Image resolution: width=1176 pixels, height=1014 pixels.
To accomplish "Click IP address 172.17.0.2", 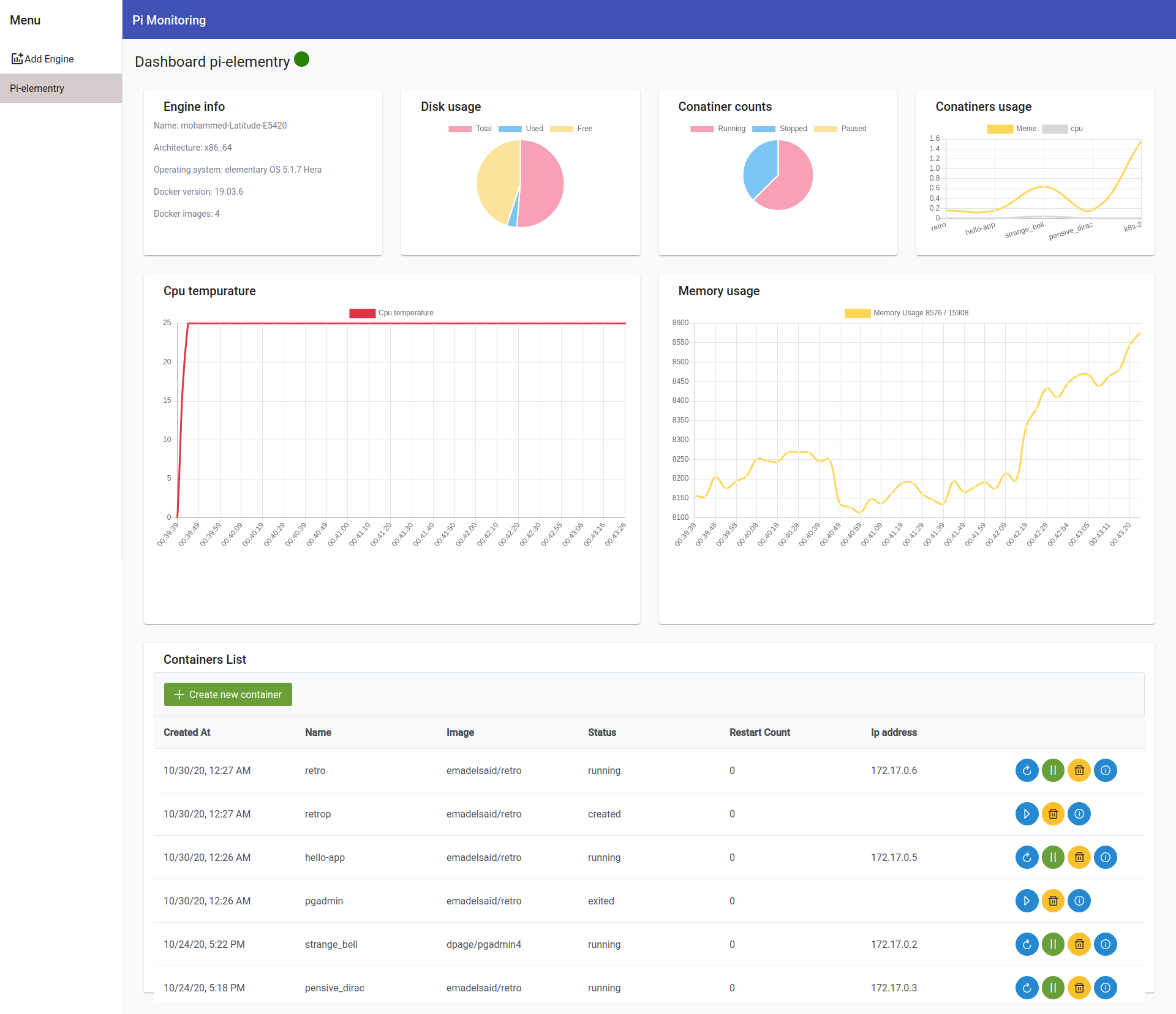I will 894,944.
